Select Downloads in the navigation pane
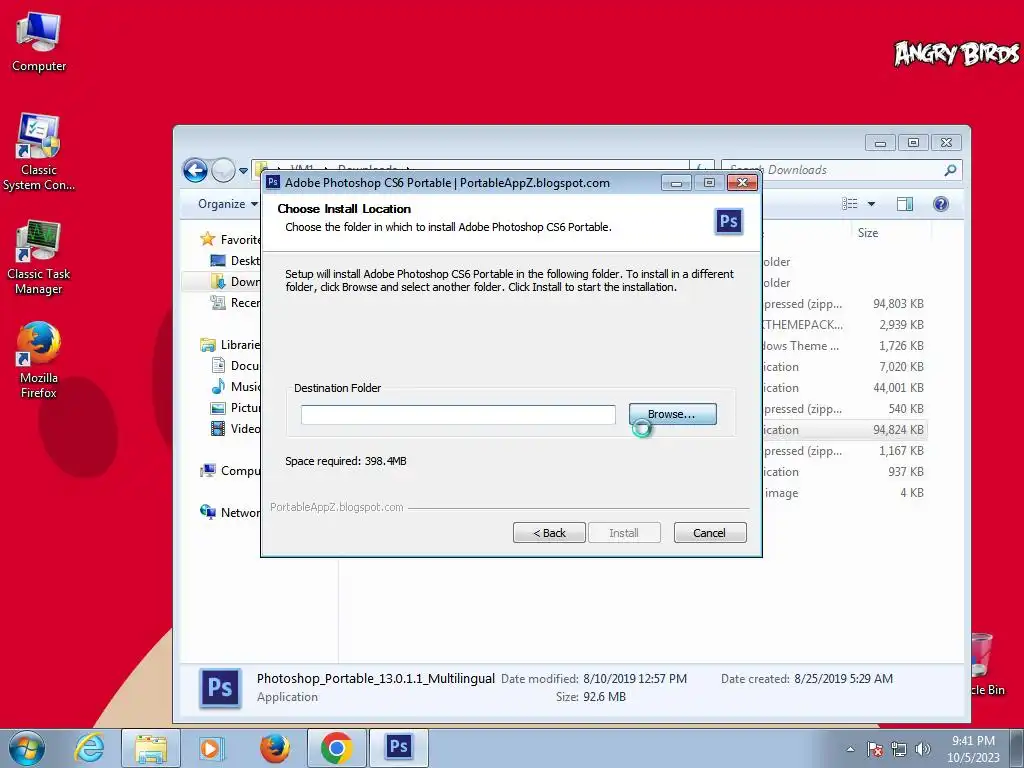1024x768 pixels. click(235, 281)
